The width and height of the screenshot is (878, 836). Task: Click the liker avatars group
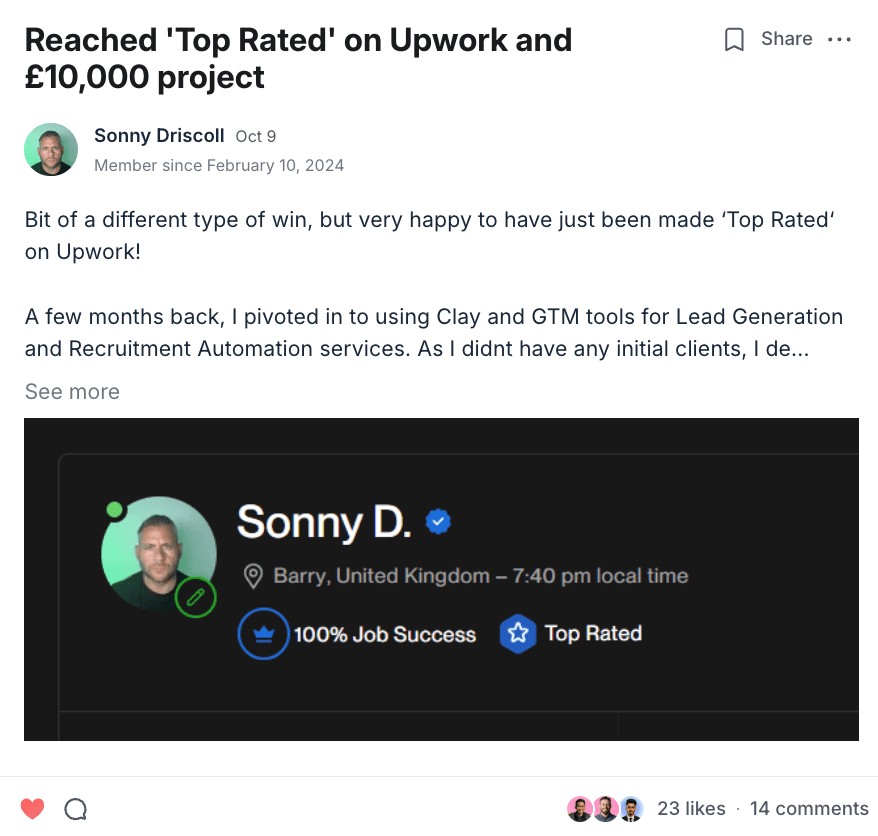(x=604, y=808)
